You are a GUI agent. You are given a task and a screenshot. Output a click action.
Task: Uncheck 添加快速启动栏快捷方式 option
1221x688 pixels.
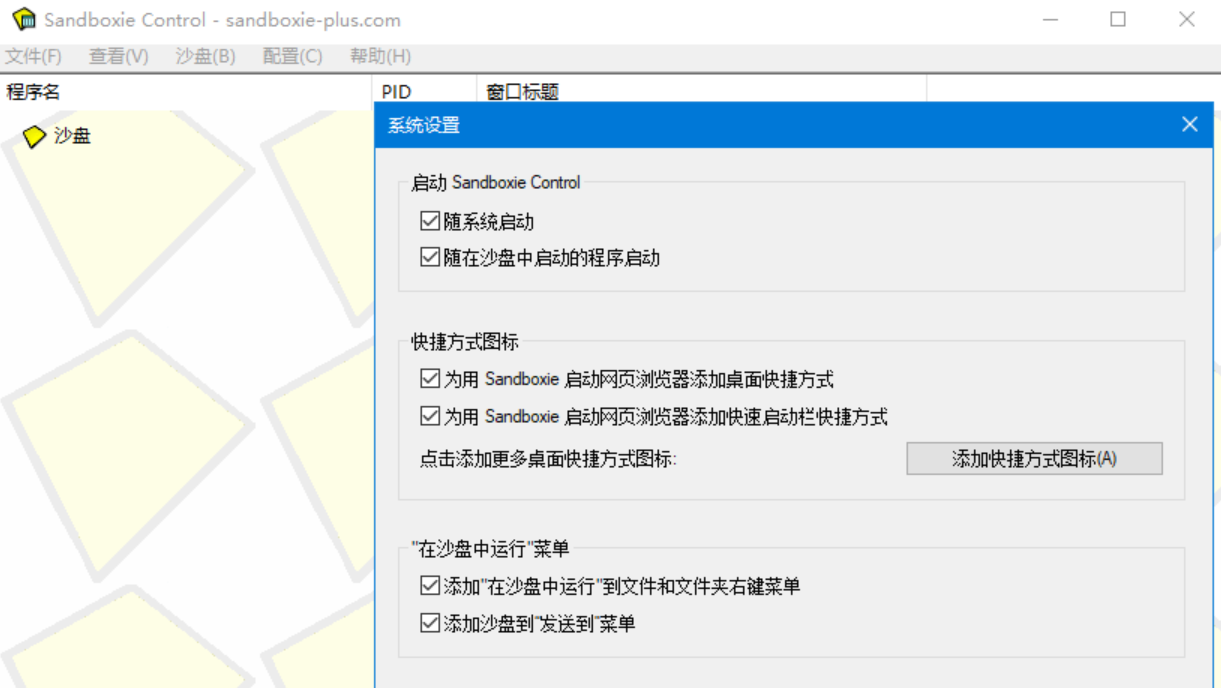point(430,416)
